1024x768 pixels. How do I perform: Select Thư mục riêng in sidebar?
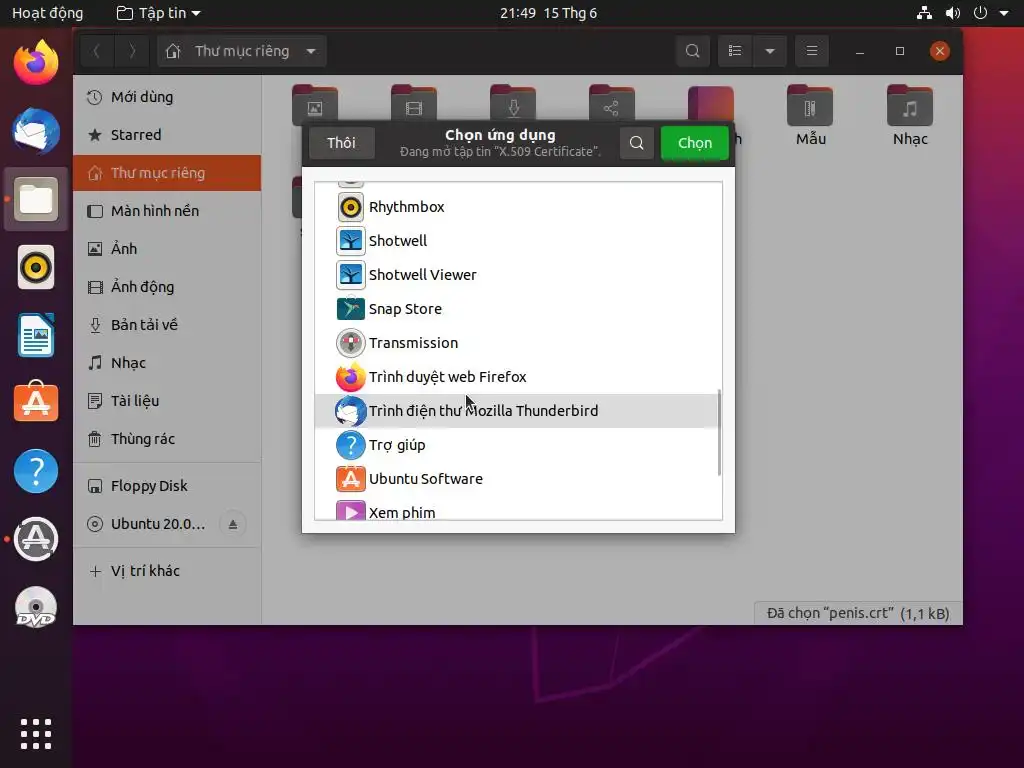click(x=167, y=173)
